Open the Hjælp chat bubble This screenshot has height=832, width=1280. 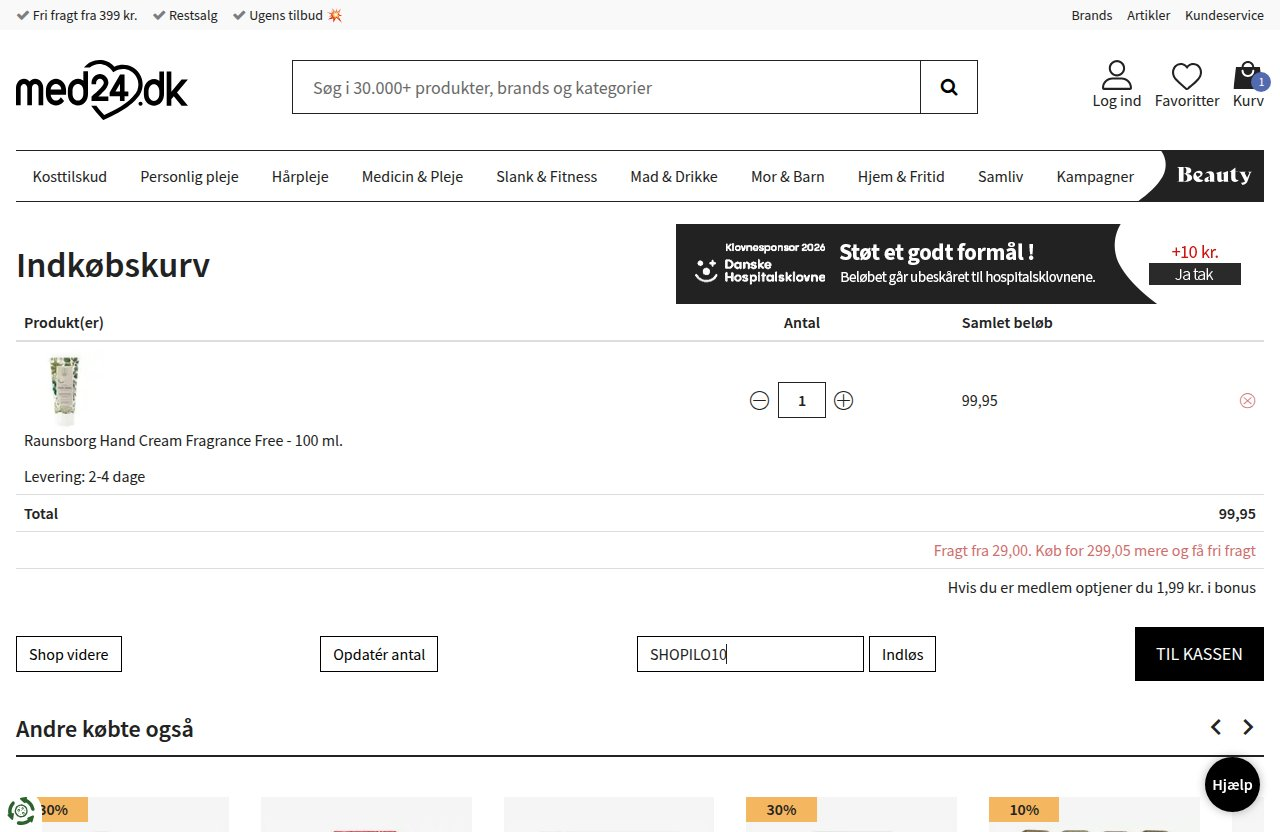tap(1232, 785)
